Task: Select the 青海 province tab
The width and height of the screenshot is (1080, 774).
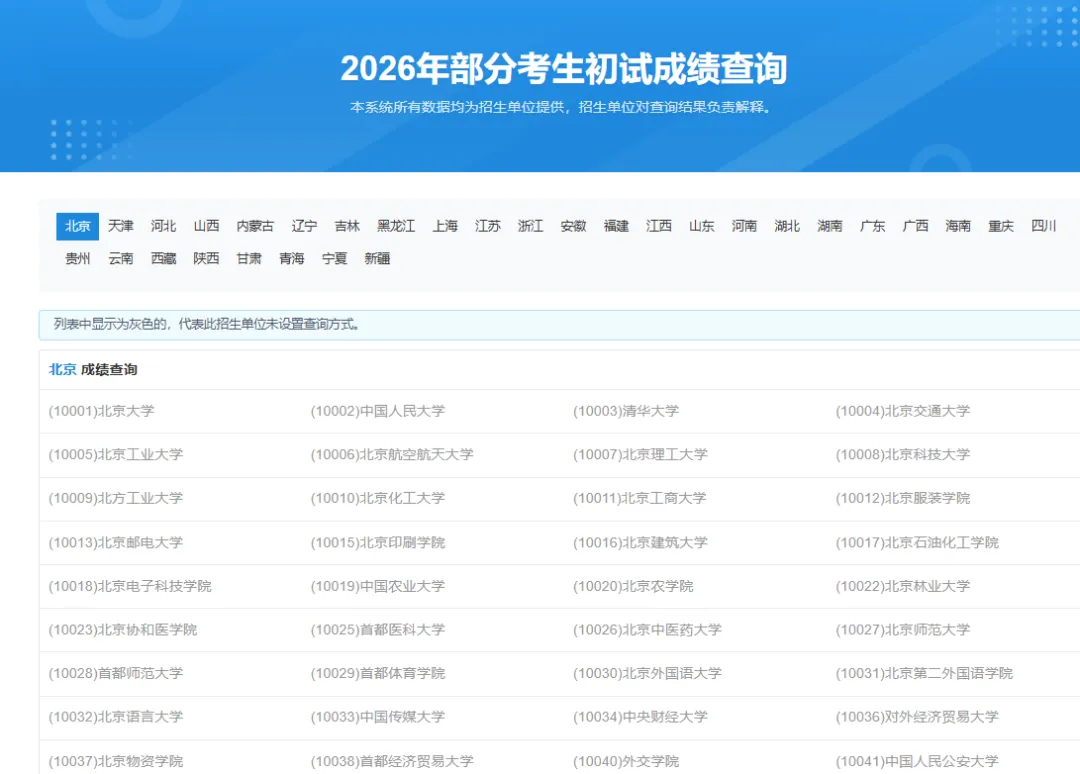Action: 291,258
